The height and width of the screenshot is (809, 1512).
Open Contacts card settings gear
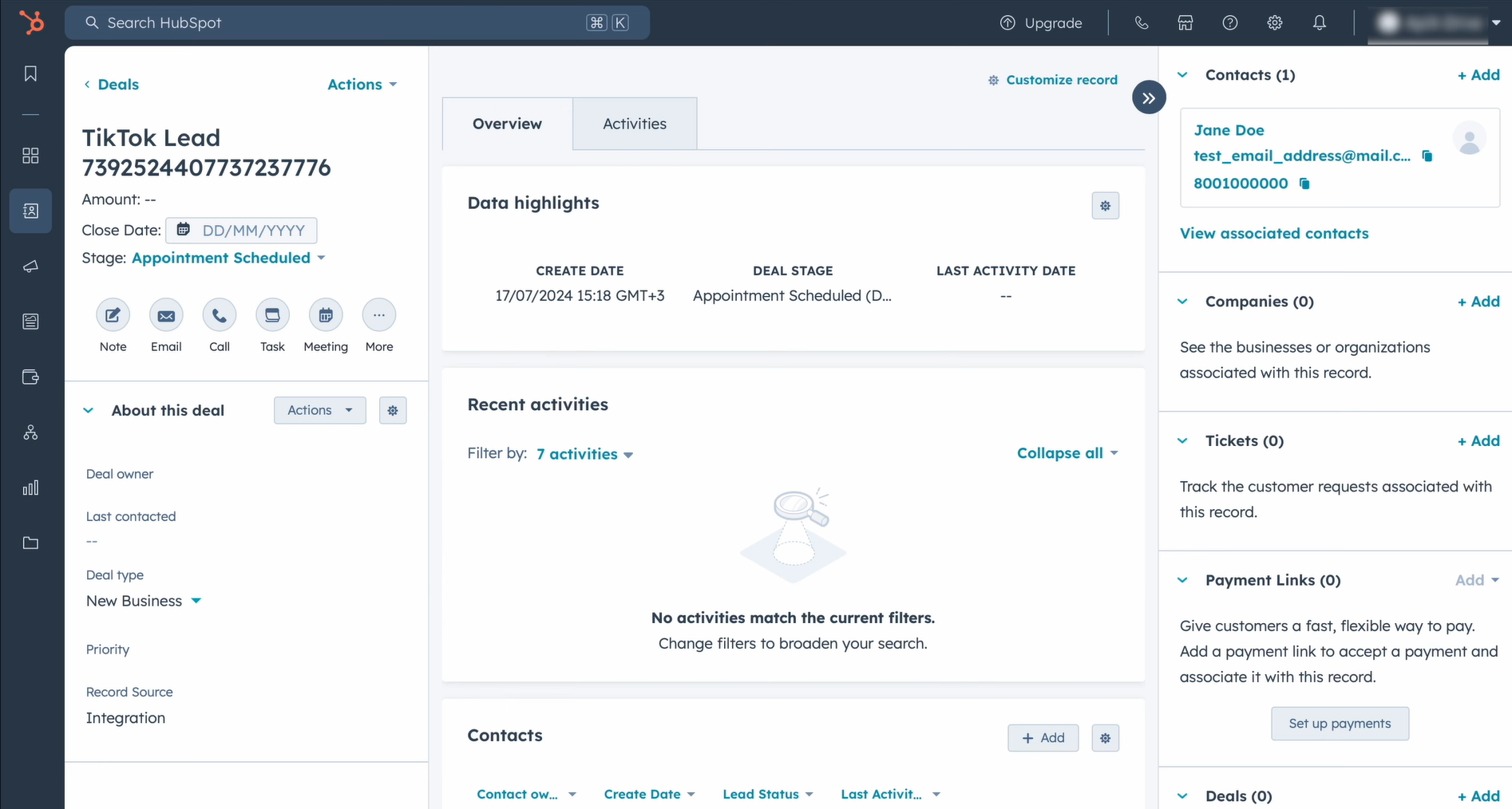click(1106, 738)
